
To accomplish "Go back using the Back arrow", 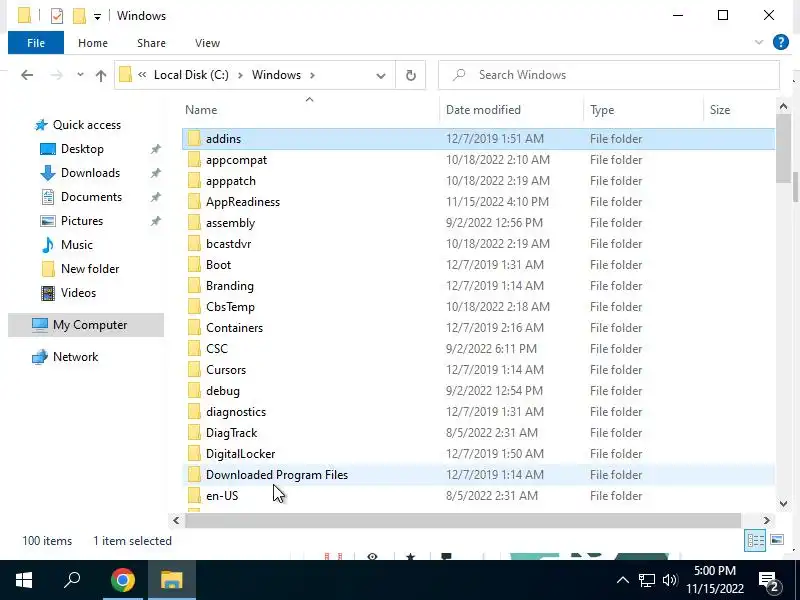I will point(27,76).
